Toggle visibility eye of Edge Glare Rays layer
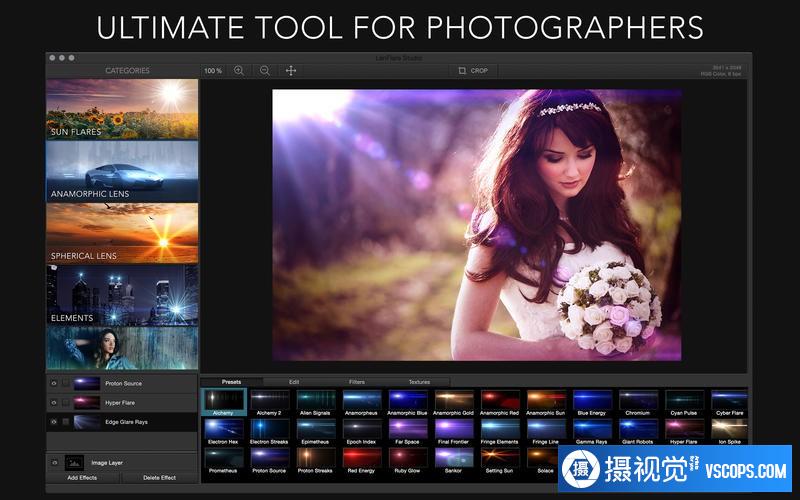Image resolution: width=800 pixels, height=500 pixels. 54,422
